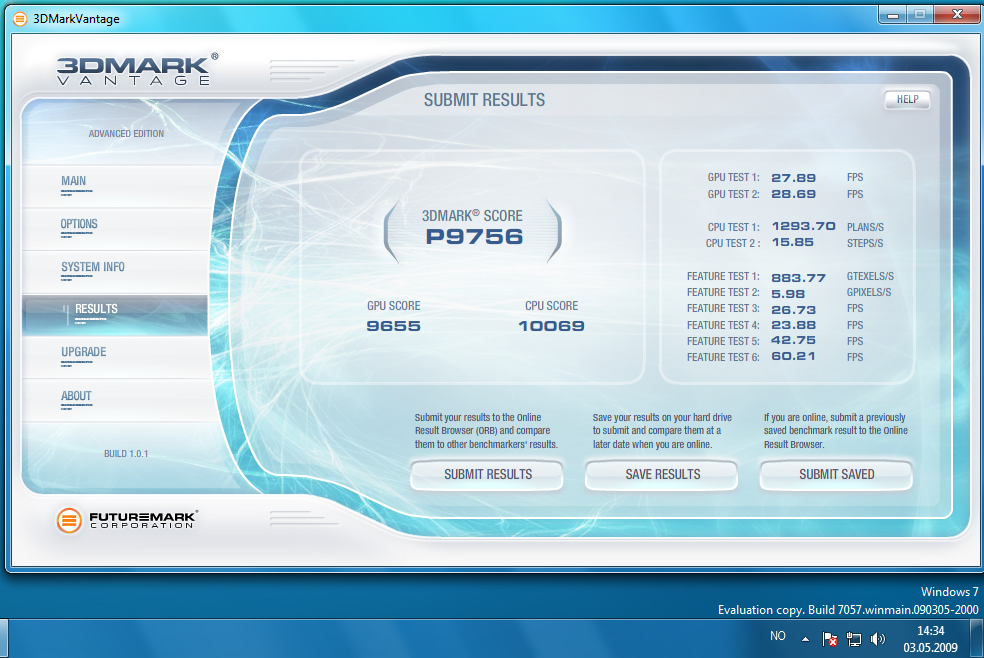The width and height of the screenshot is (984, 658).
Task: Click the 3DMarkVantage title bar icon
Action: coord(20,19)
